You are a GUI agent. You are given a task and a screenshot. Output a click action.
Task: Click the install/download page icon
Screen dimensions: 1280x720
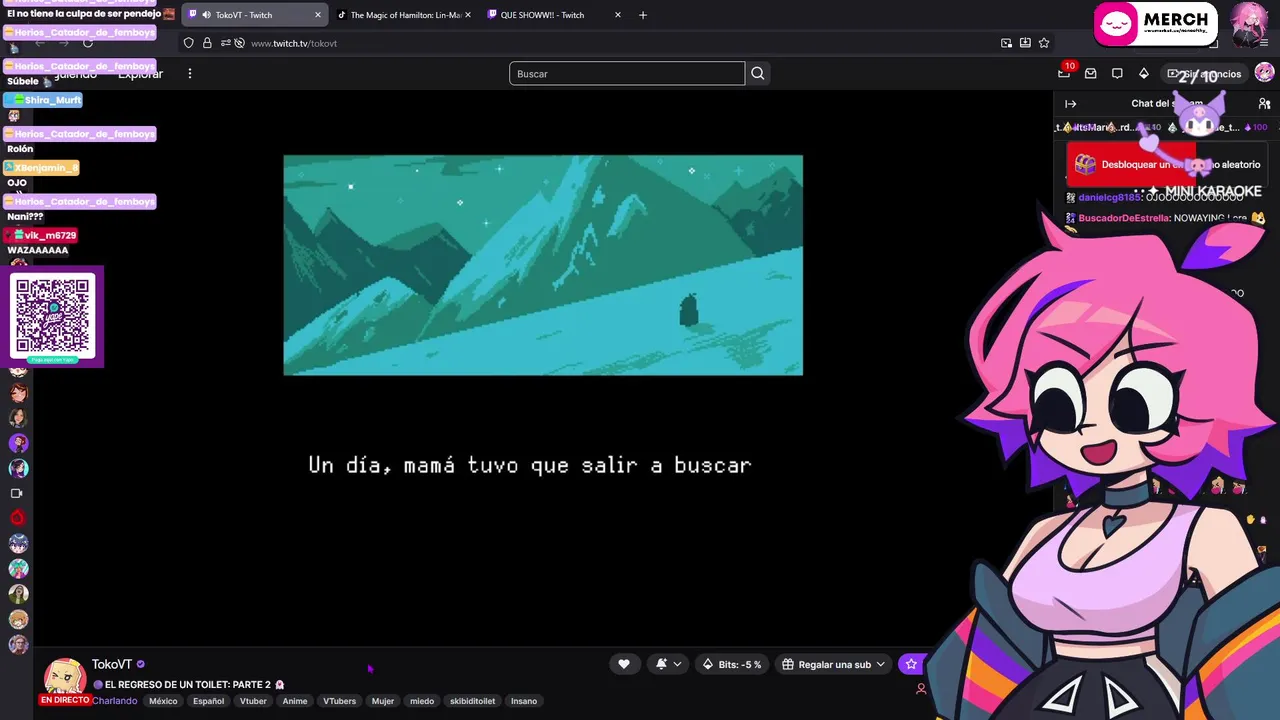tap(1025, 43)
